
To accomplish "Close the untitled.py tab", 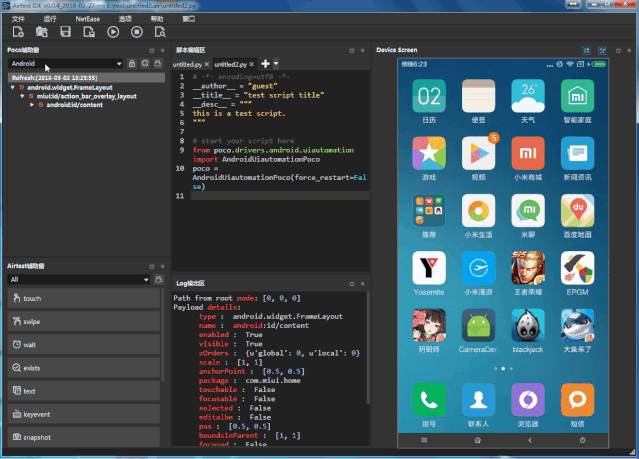I will coord(207,64).
